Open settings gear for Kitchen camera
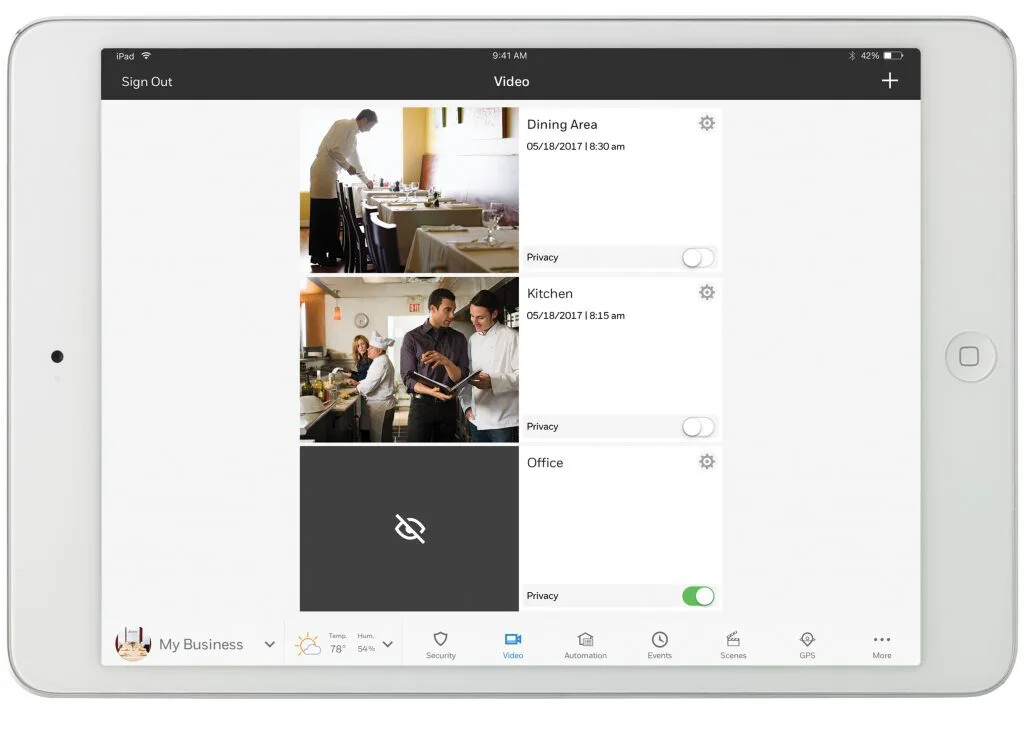This screenshot has height=753, width=1024. pyautogui.click(x=707, y=293)
